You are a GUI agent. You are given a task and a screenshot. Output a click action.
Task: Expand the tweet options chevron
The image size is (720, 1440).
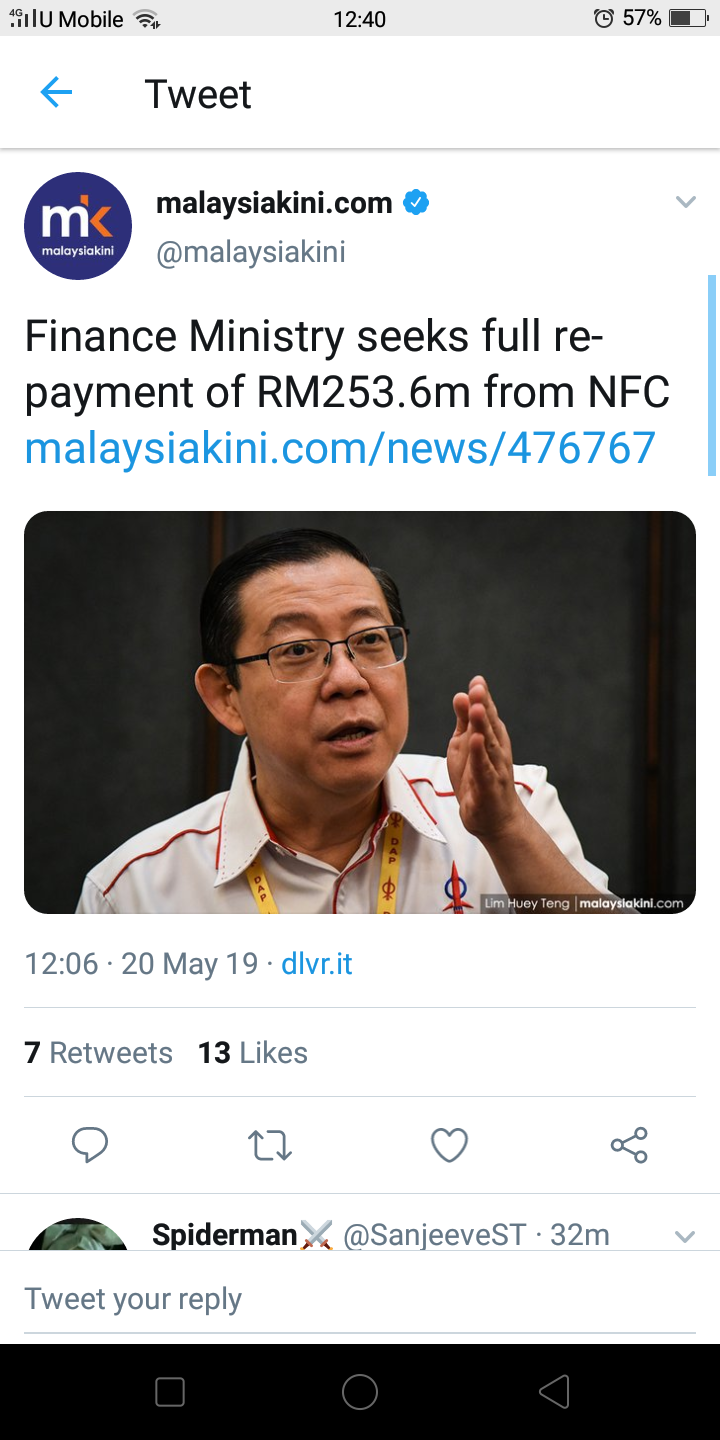685,202
